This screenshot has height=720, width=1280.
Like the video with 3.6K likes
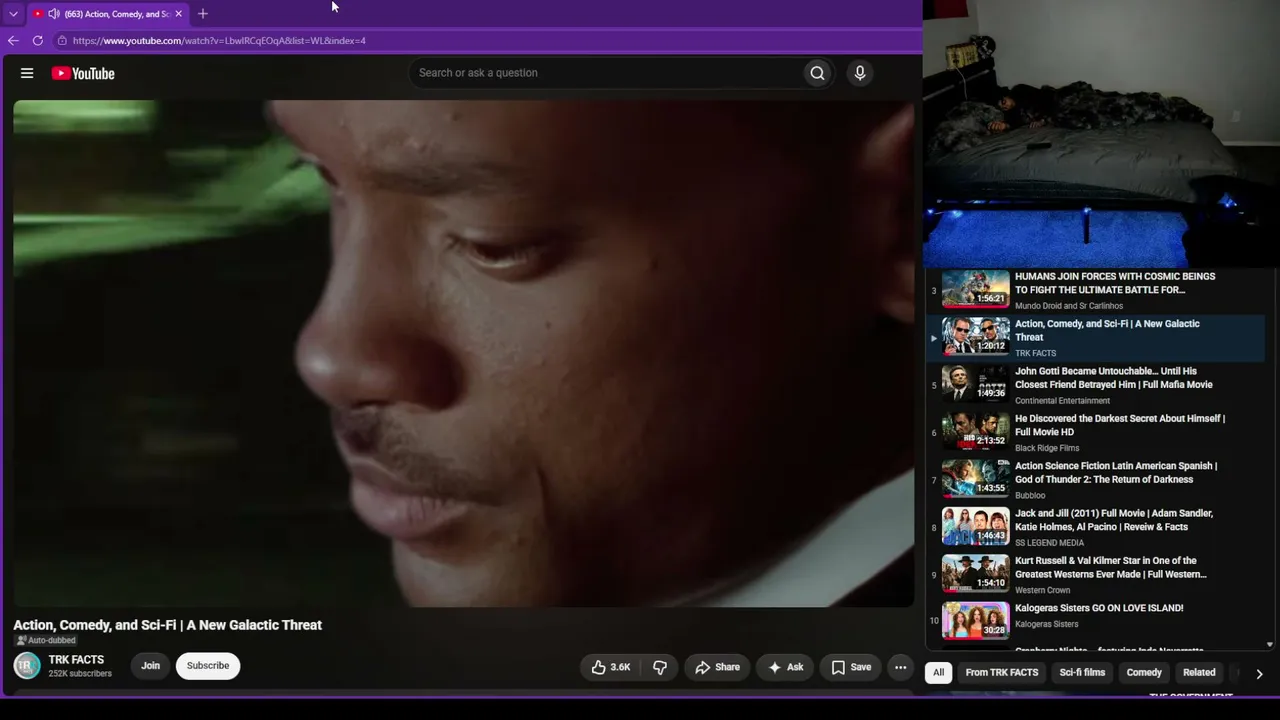611,667
